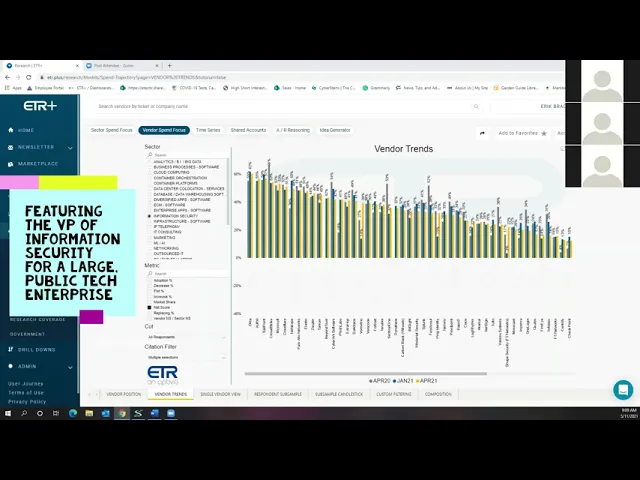
Task: Select the Networking sector option
Action: coord(166,248)
